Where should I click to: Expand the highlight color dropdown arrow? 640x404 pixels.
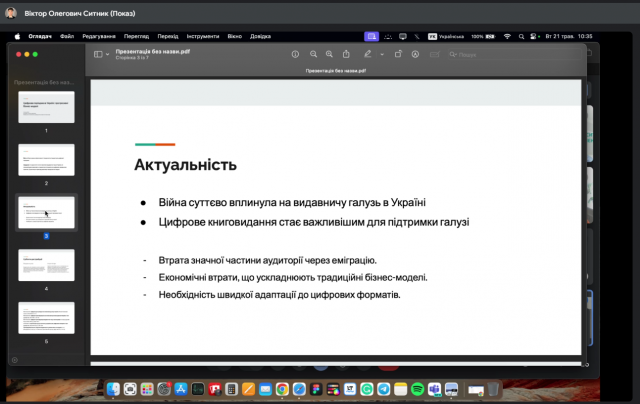pos(382,54)
